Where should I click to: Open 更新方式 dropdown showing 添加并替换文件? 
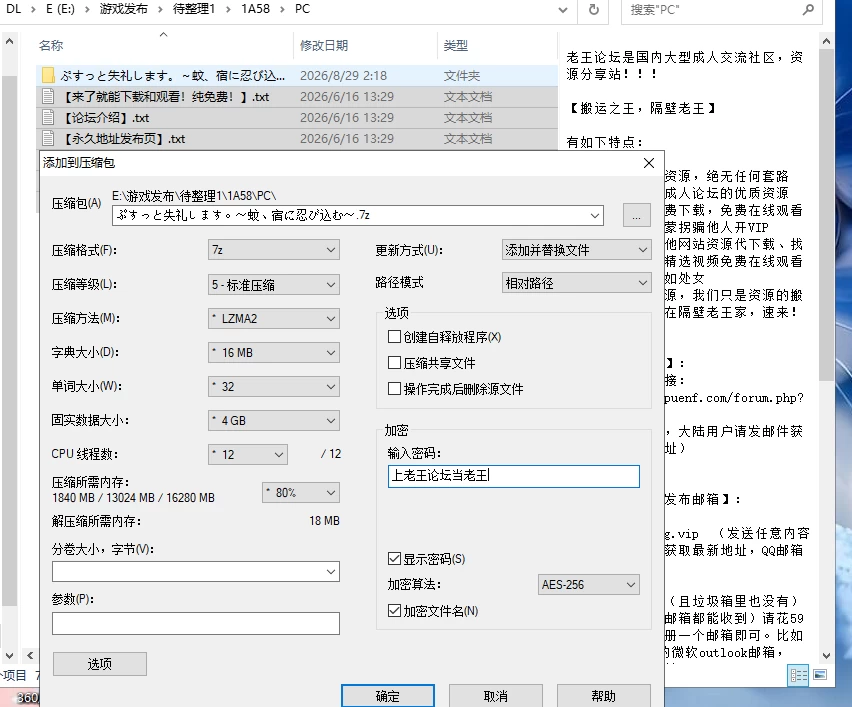[577, 250]
